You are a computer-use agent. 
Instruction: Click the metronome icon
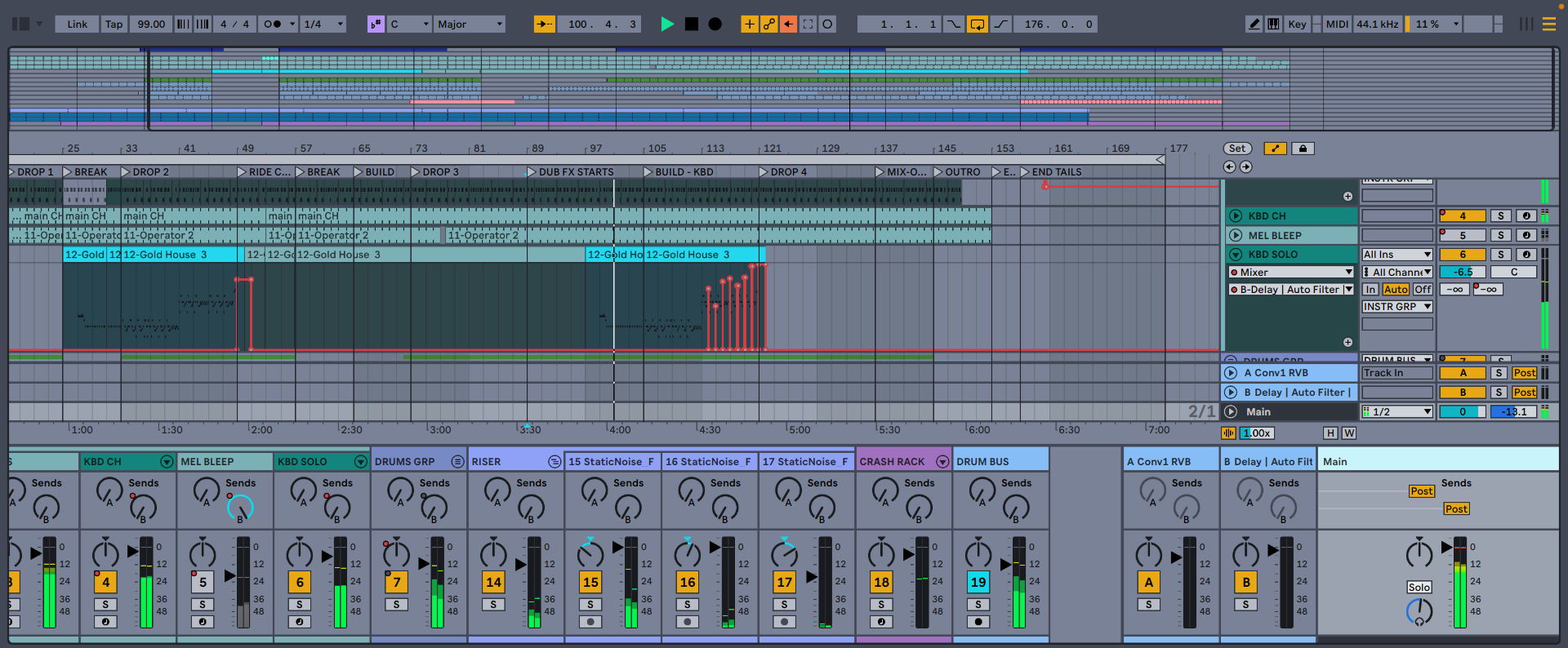click(273, 24)
